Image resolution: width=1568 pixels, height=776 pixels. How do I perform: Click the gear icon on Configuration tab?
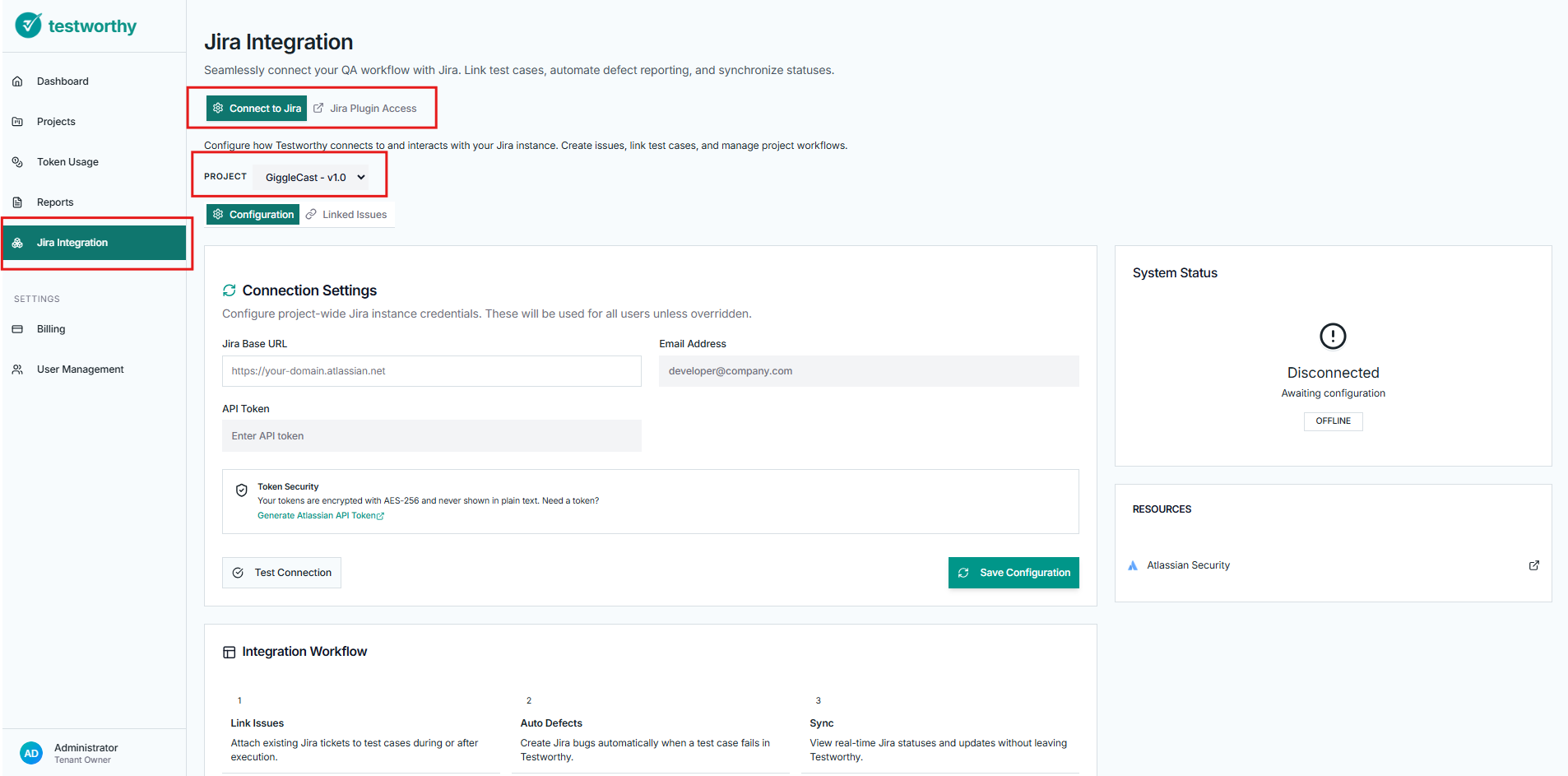(x=218, y=214)
